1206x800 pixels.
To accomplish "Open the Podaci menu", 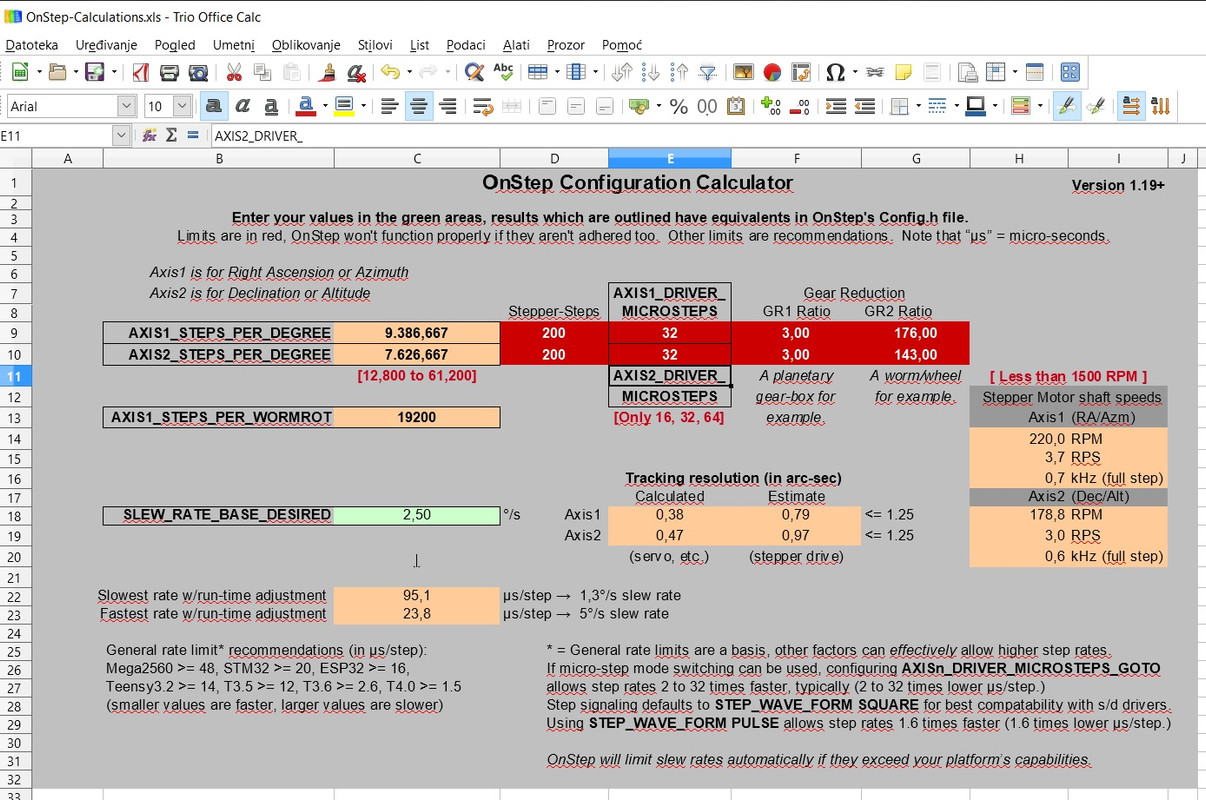I will click(x=466, y=45).
